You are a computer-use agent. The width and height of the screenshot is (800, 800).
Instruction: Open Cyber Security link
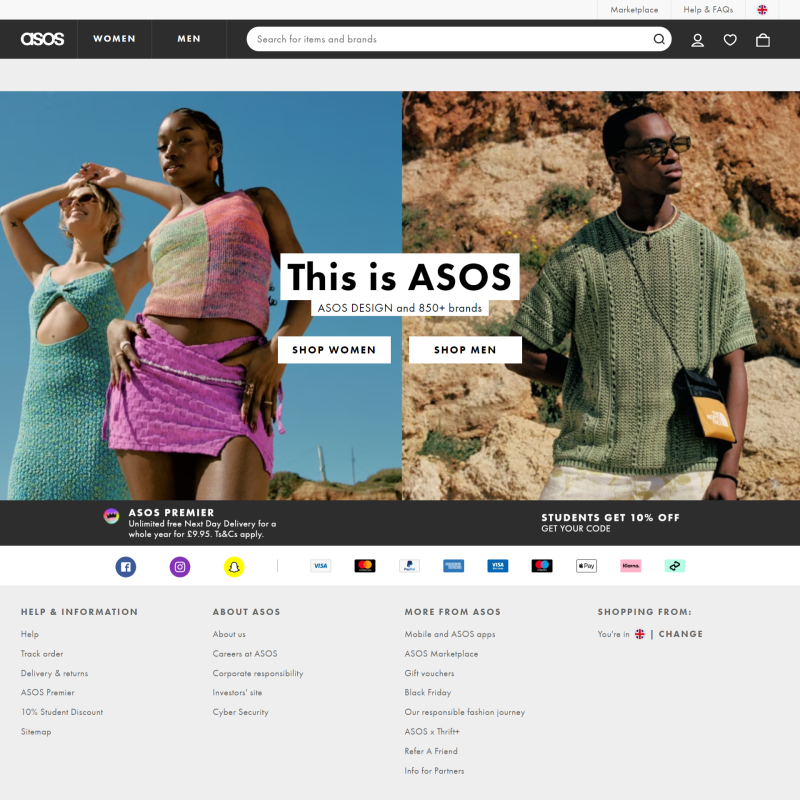point(240,712)
